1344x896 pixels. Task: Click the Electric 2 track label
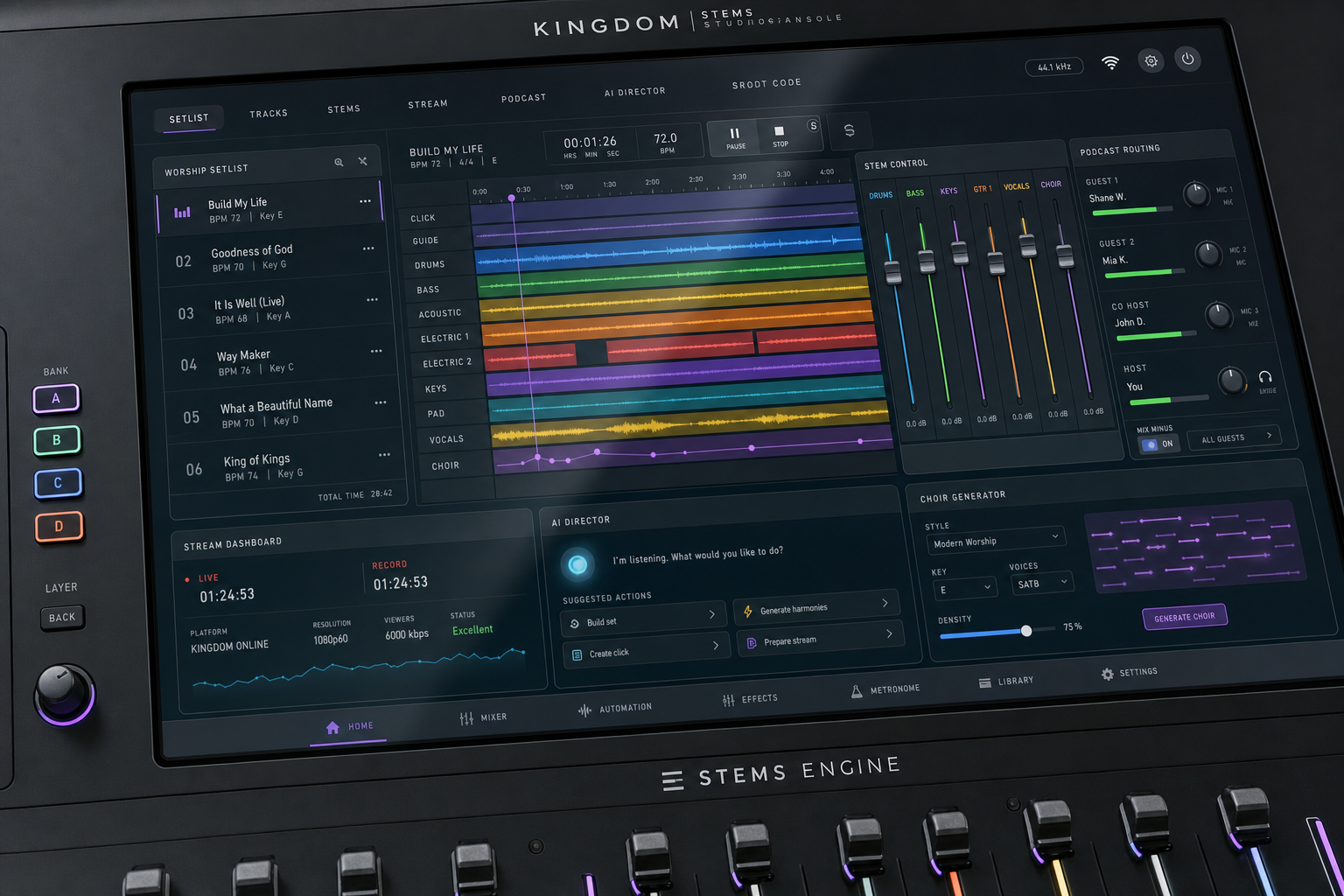(x=447, y=362)
